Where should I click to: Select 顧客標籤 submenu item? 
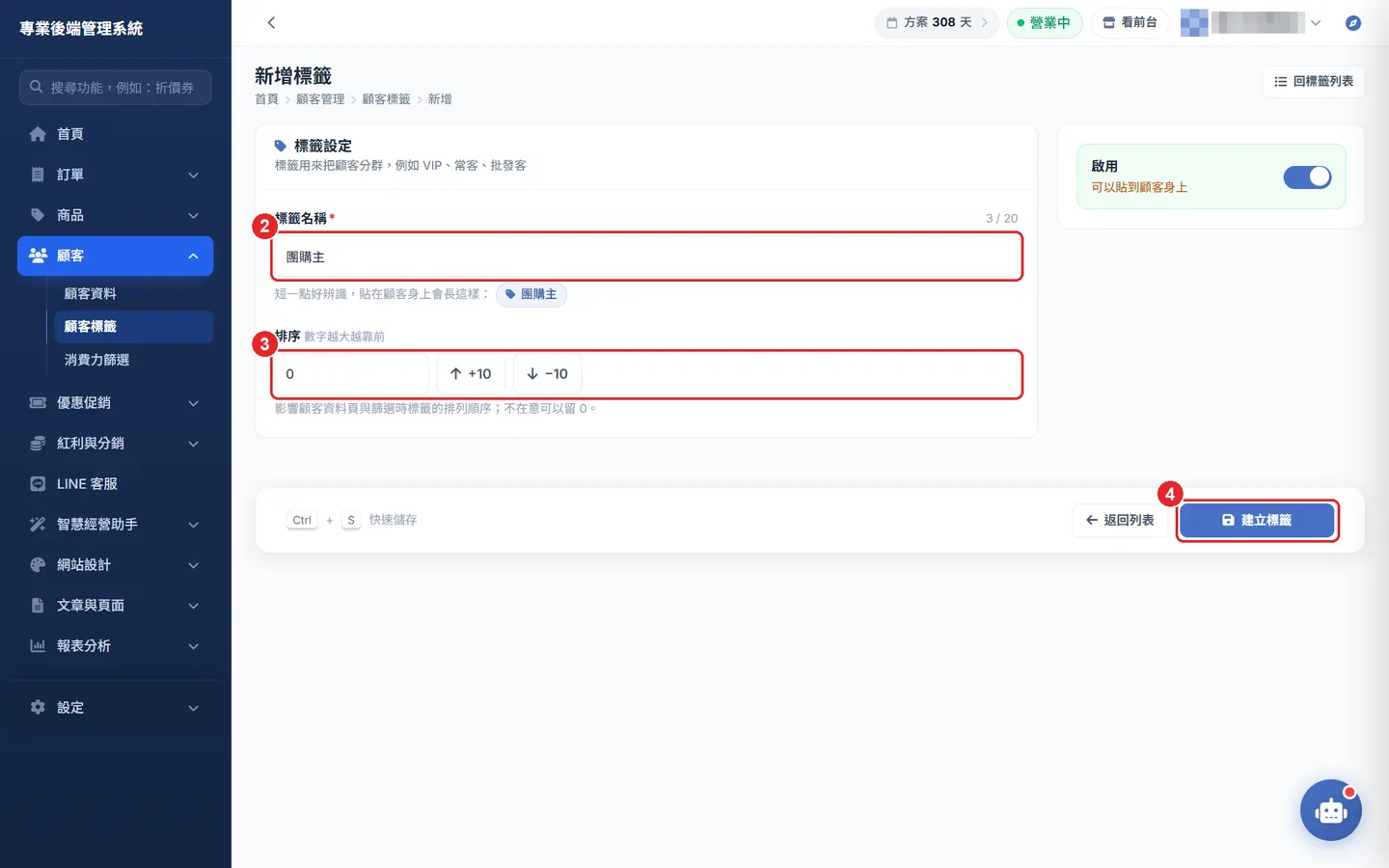pyautogui.click(x=131, y=326)
